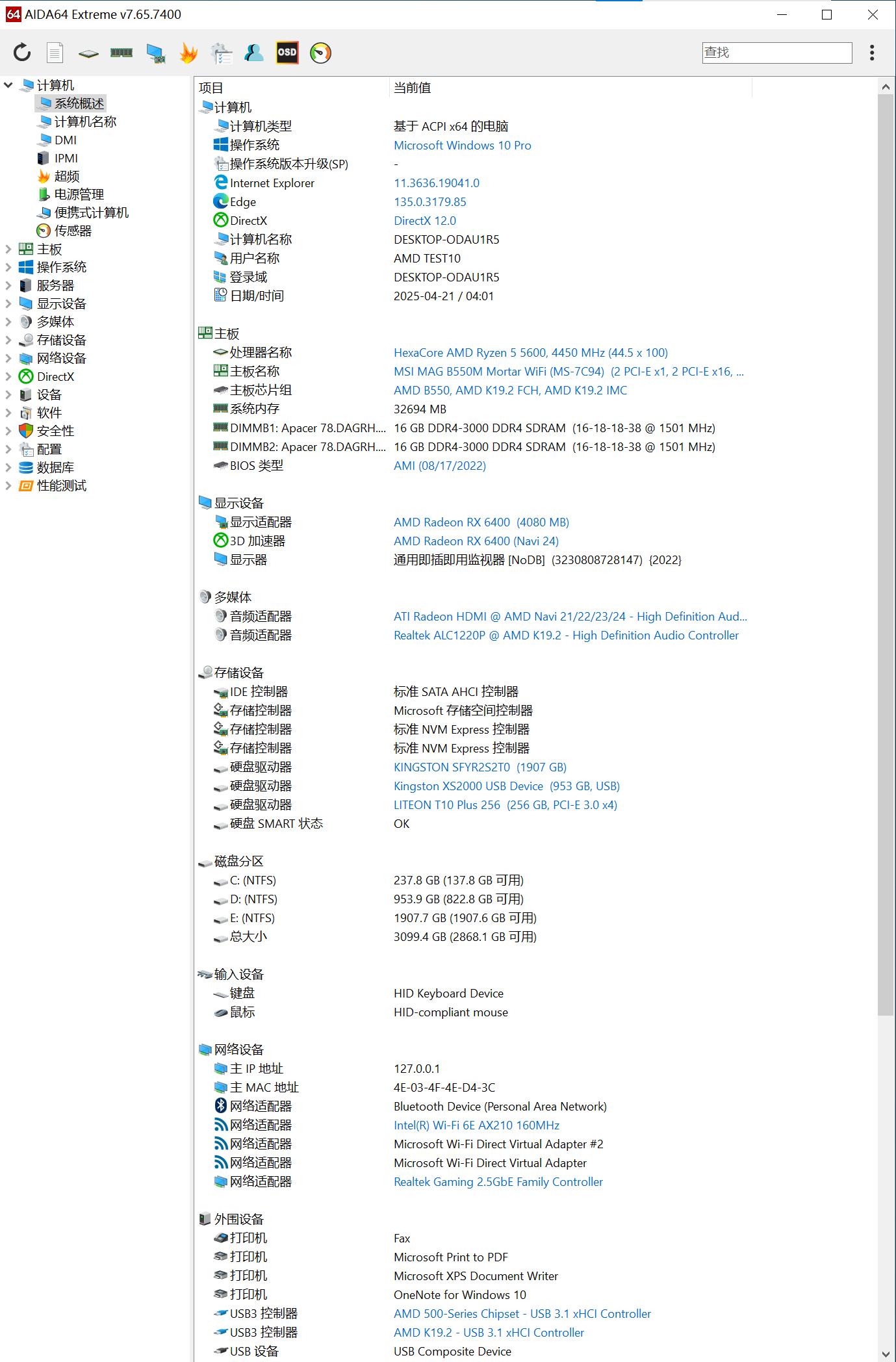Open the Realtek Gaming 2.5GbE Family Controller link
This screenshot has height=1362, width=896.
coord(498,1181)
